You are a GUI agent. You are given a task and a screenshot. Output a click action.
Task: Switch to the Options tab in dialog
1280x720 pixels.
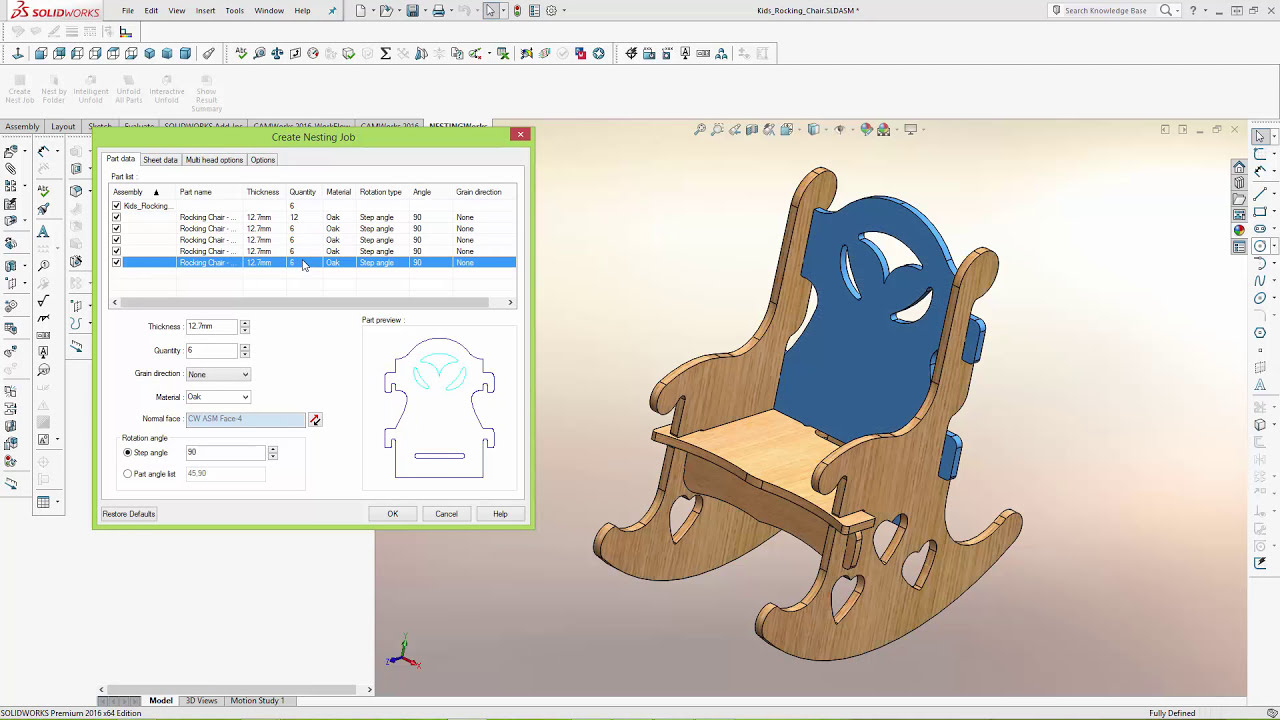(263, 160)
